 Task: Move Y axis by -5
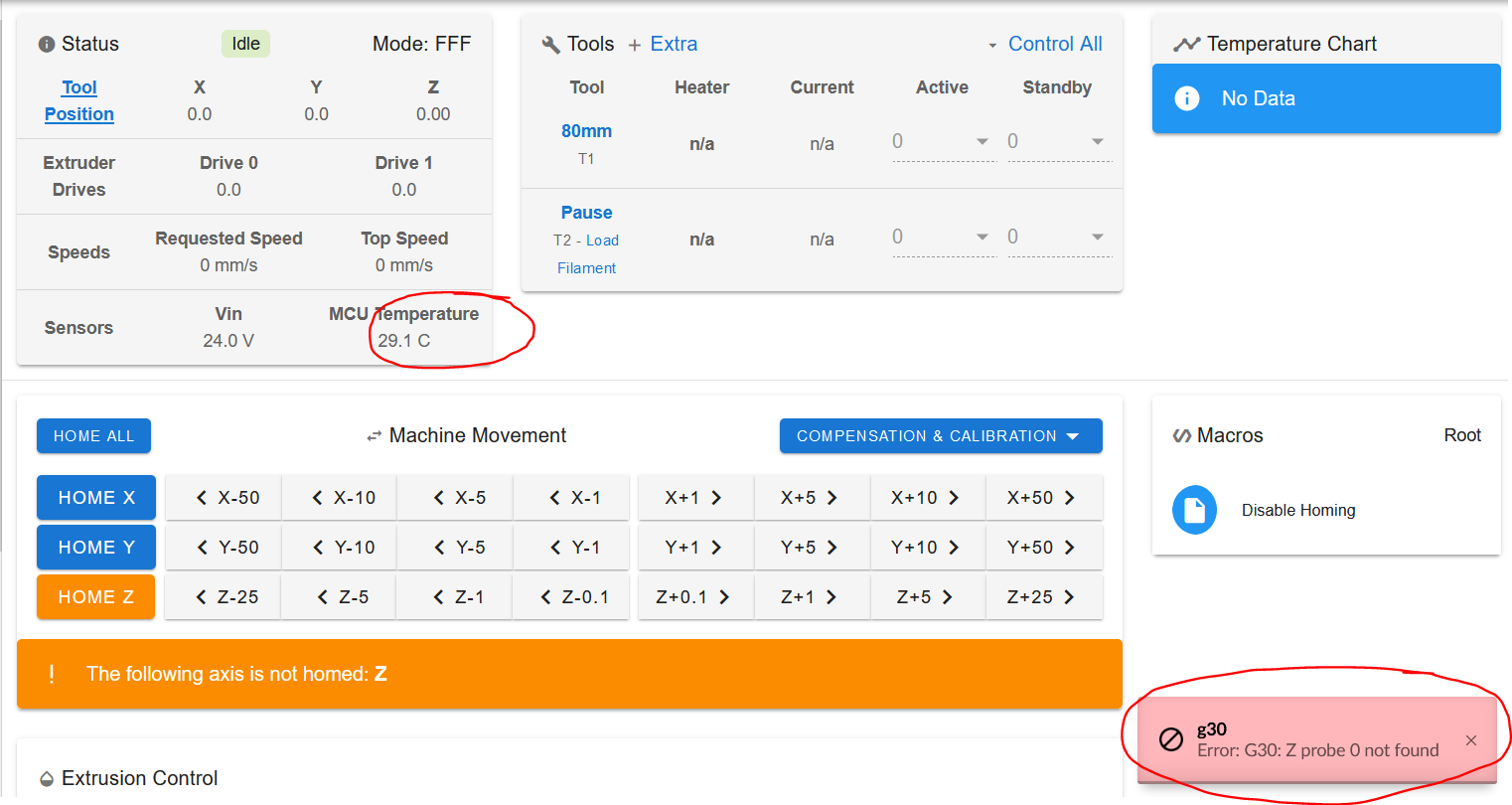pyautogui.click(x=455, y=548)
